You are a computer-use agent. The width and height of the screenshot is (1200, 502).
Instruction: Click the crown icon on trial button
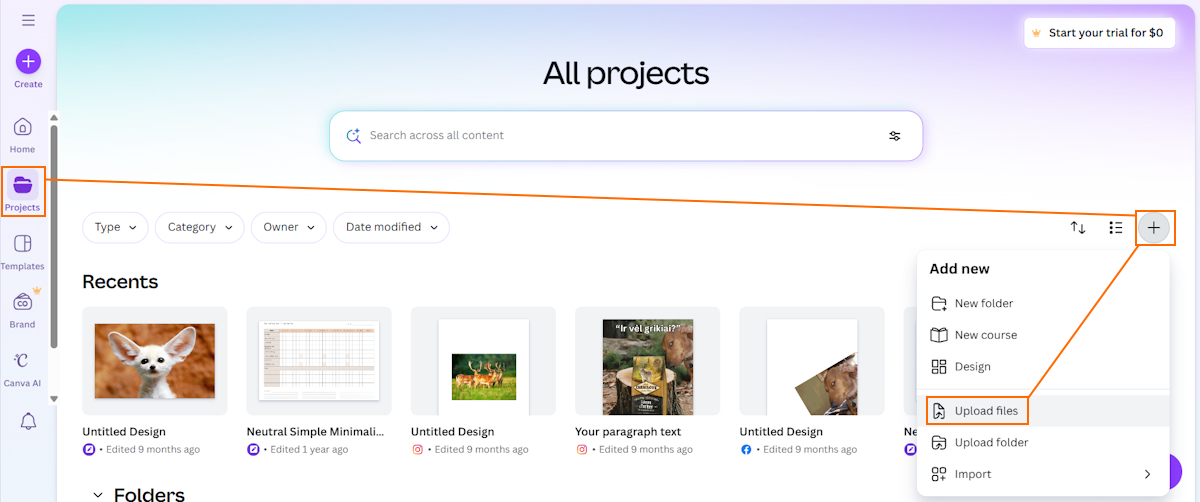[x=1037, y=33]
